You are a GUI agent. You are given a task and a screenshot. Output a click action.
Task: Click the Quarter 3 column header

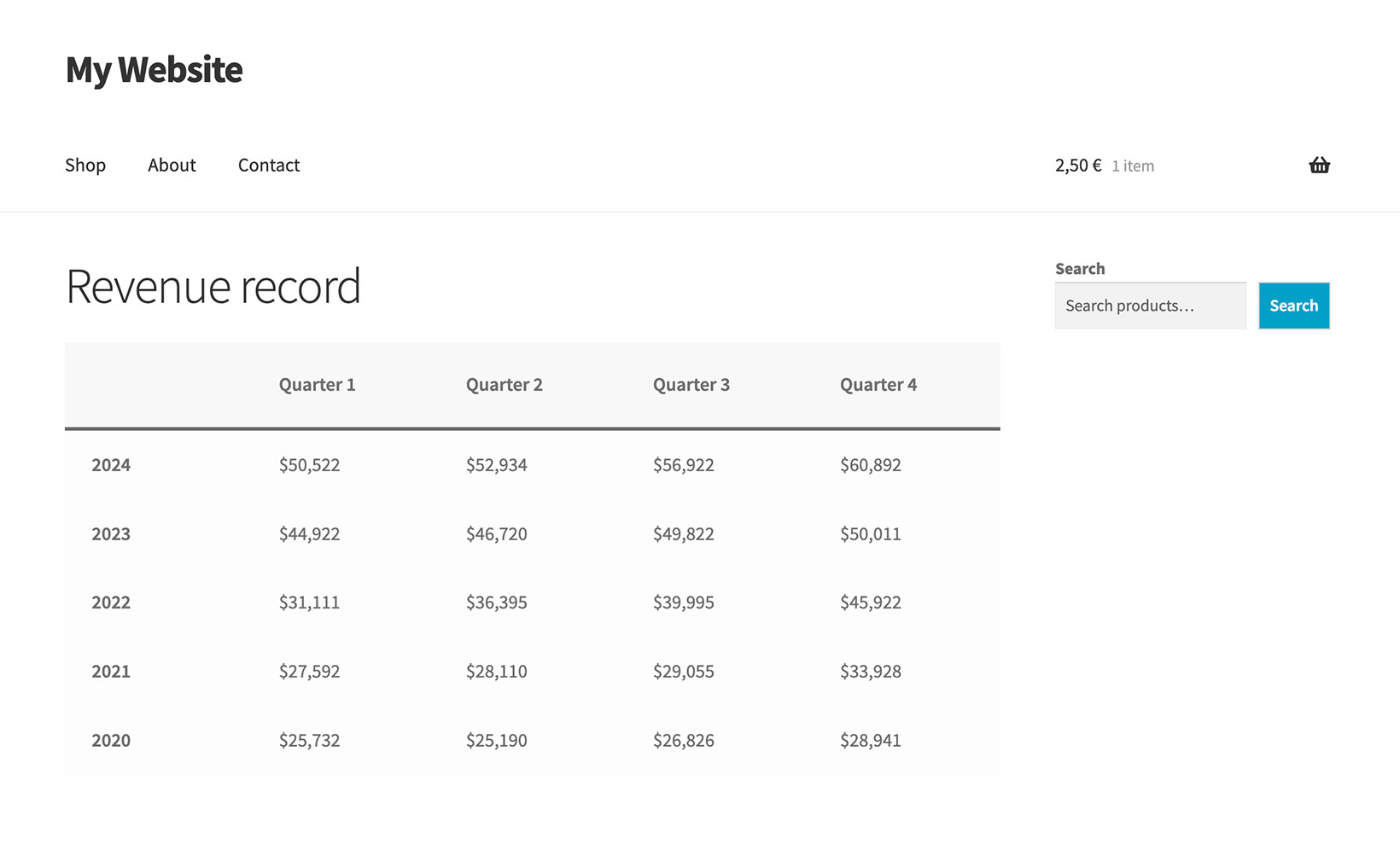(x=691, y=385)
